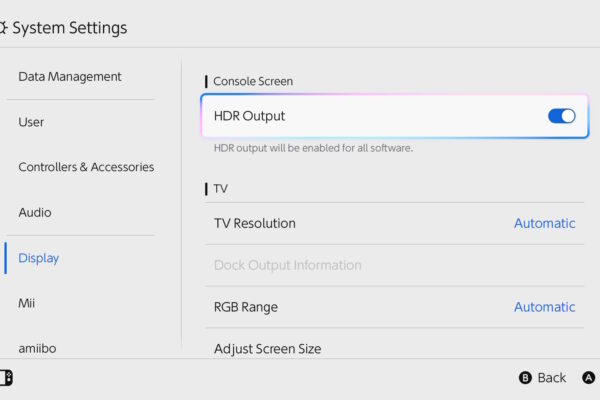Open Mii settings category

(26, 303)
